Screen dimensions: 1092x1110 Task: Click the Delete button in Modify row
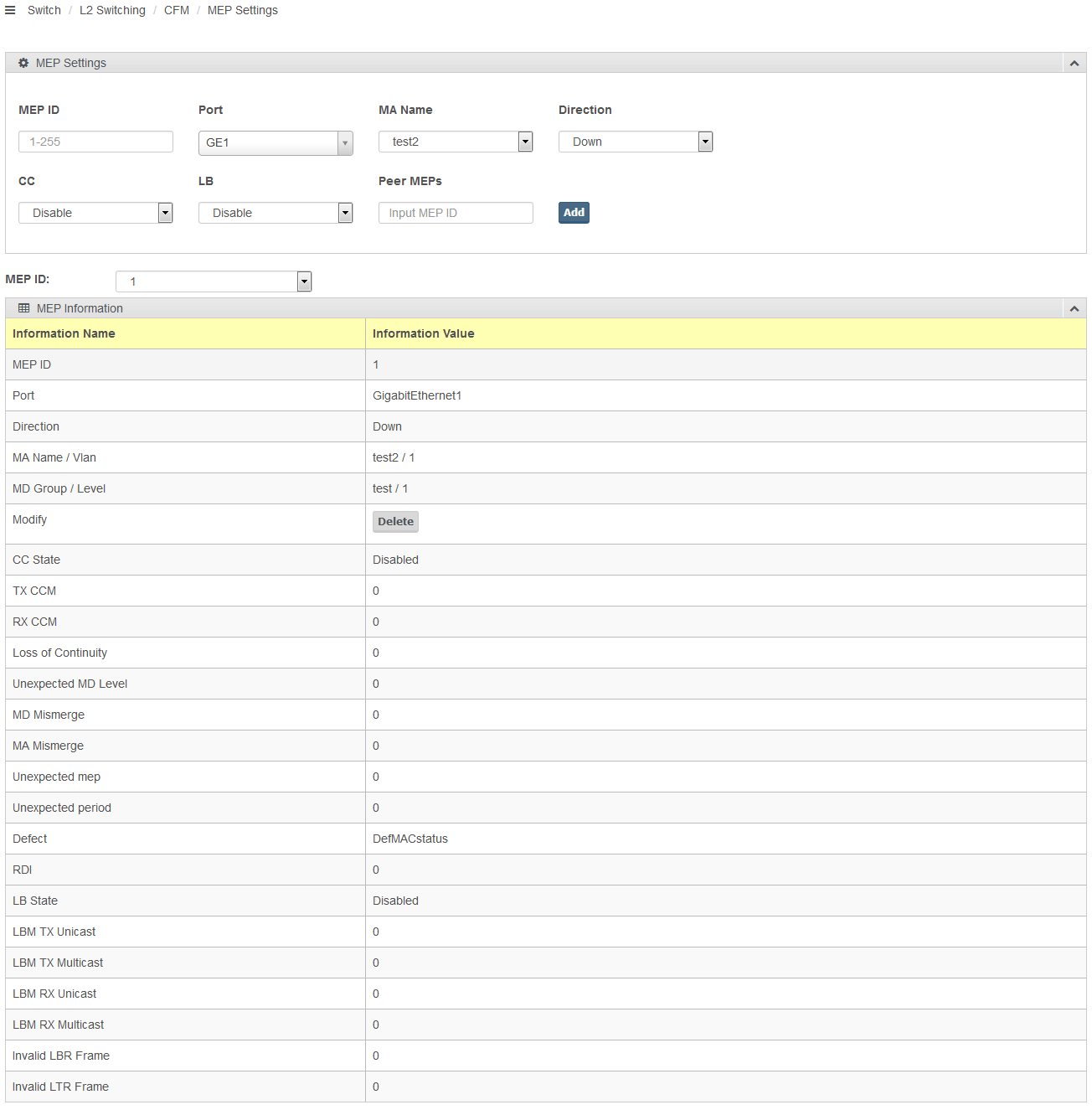[x=395, y=521]
